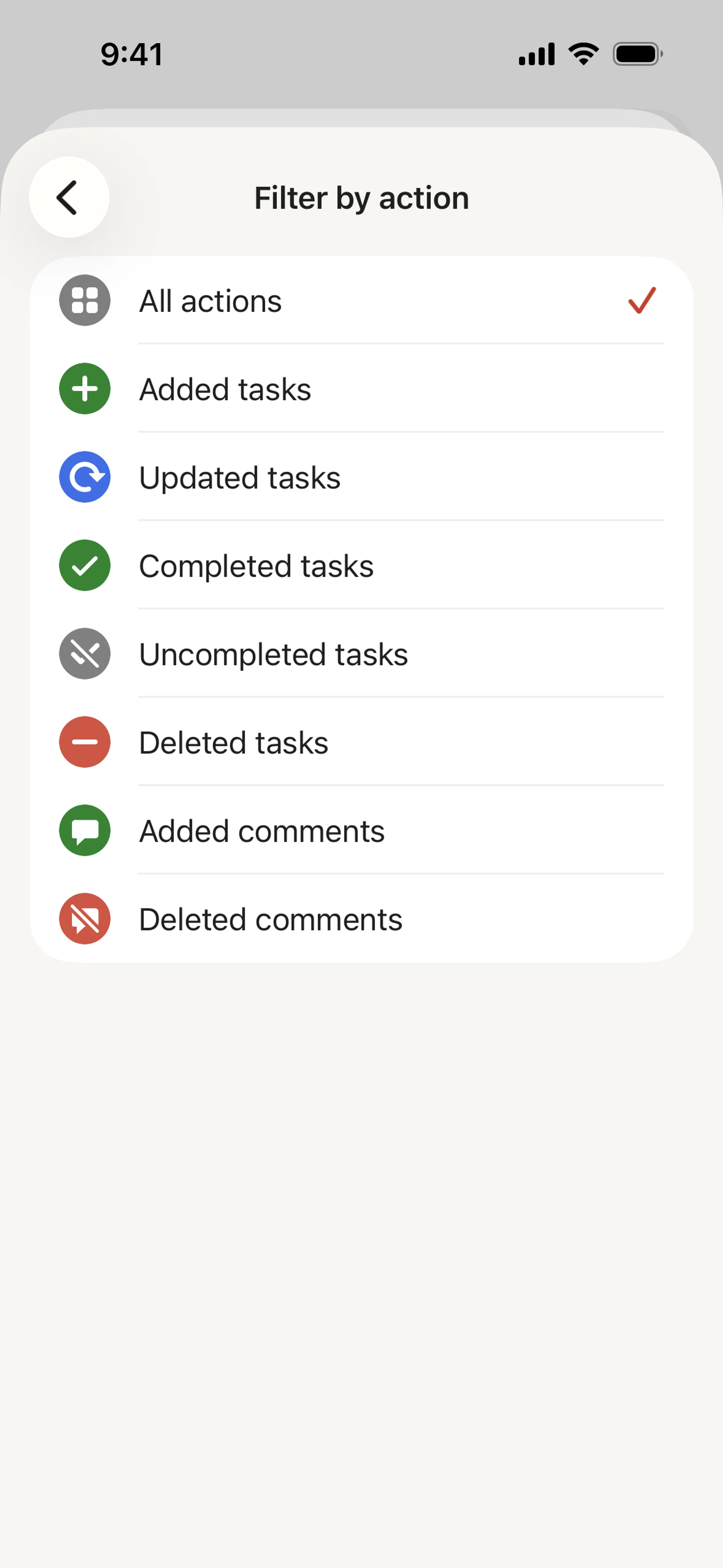723x1568 pixels.
Task: Select Completed tasks from the list
Action: click(x=256, y=565)
